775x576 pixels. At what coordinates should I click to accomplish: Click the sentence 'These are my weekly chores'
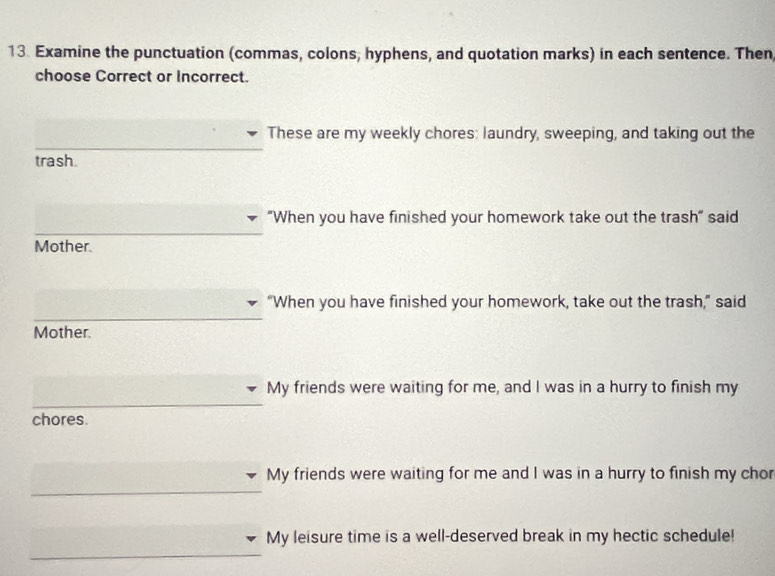(510, 133)
